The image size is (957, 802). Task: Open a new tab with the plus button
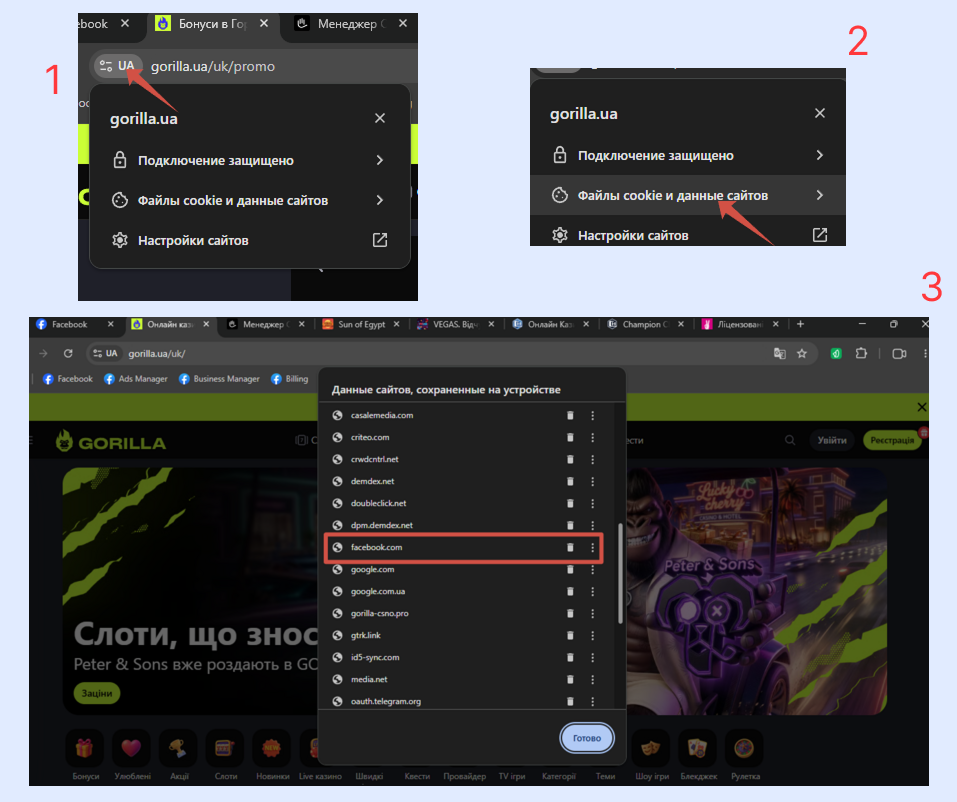pyautogui.click(x=800, y=324)
